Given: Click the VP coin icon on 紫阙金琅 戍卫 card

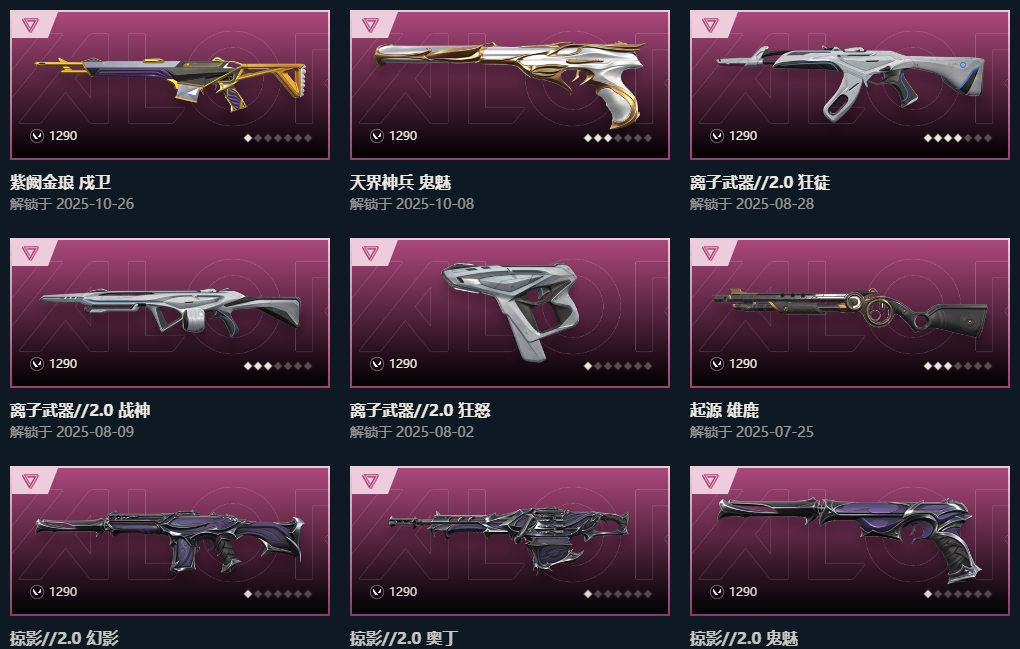Looking at the screenshot, I should click(36, 136).
